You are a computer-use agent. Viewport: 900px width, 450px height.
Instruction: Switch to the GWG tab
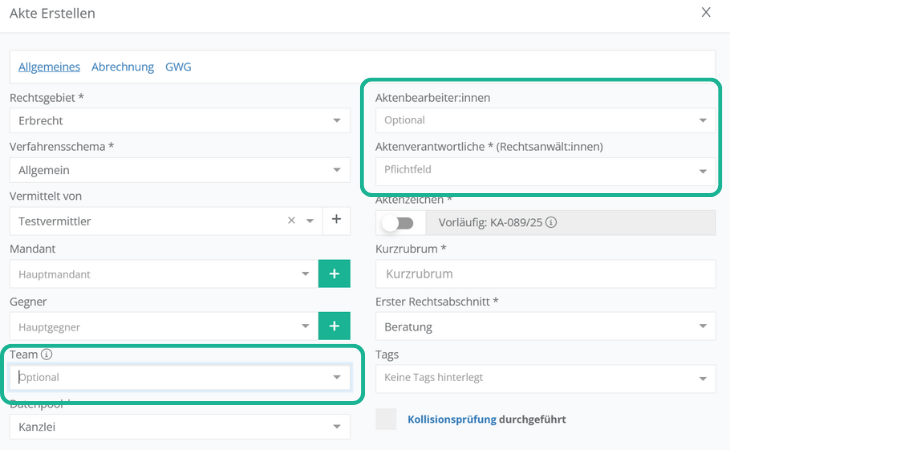pos(178,67)
